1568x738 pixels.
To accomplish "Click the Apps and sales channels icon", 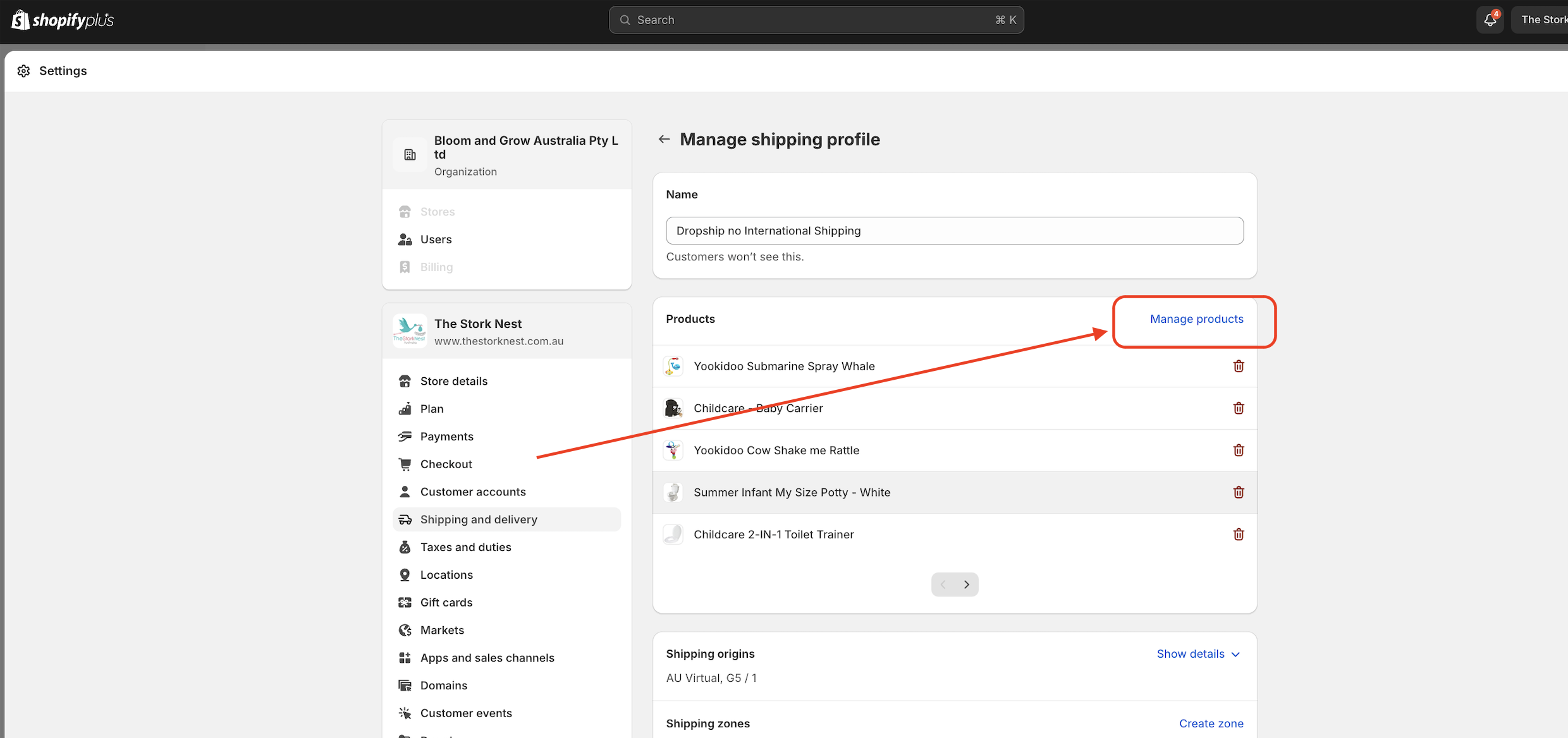I will (x=405, y=658).
